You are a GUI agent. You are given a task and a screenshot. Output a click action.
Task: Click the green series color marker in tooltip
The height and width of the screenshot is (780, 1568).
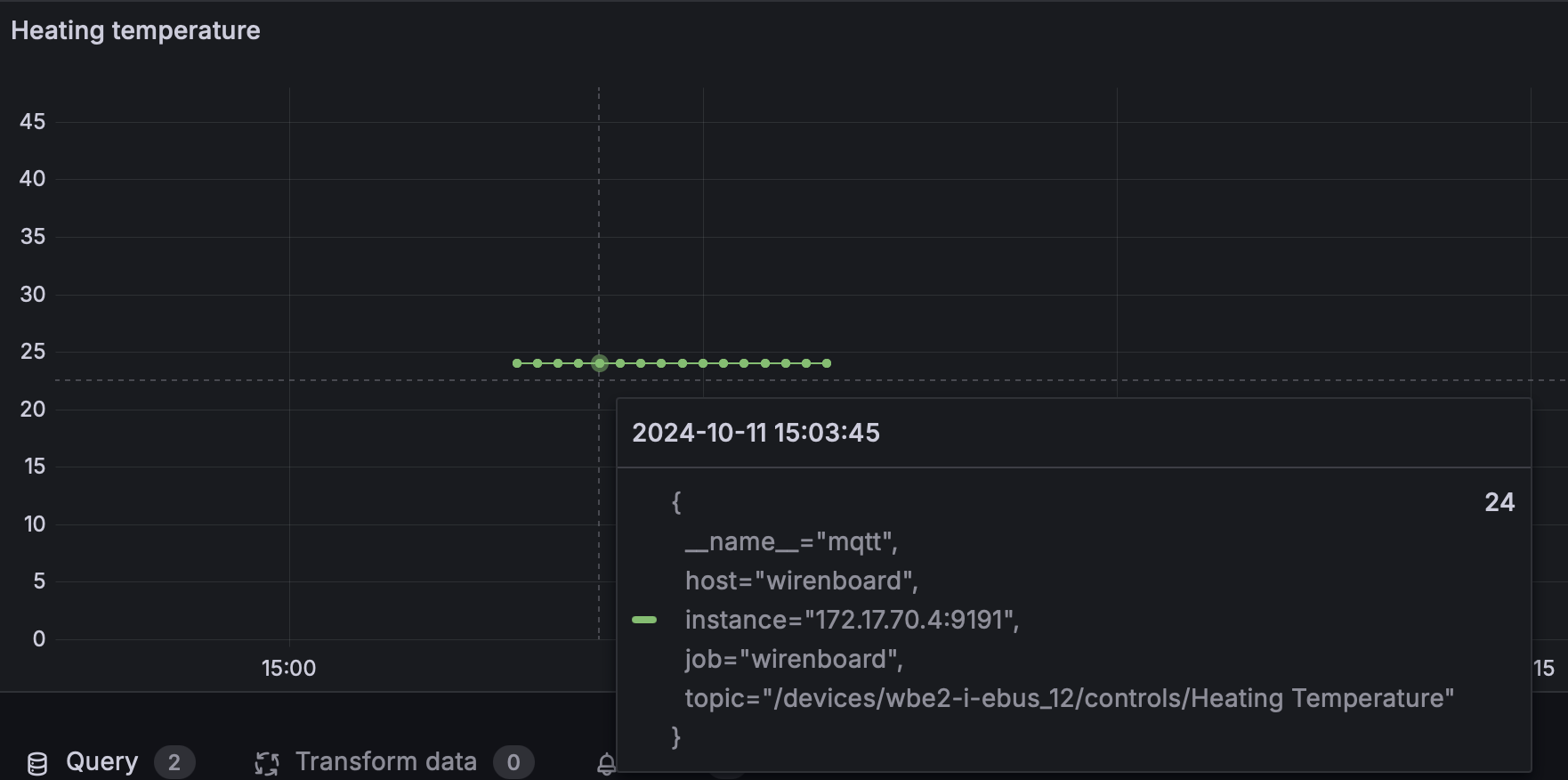[x=644, y=620]
